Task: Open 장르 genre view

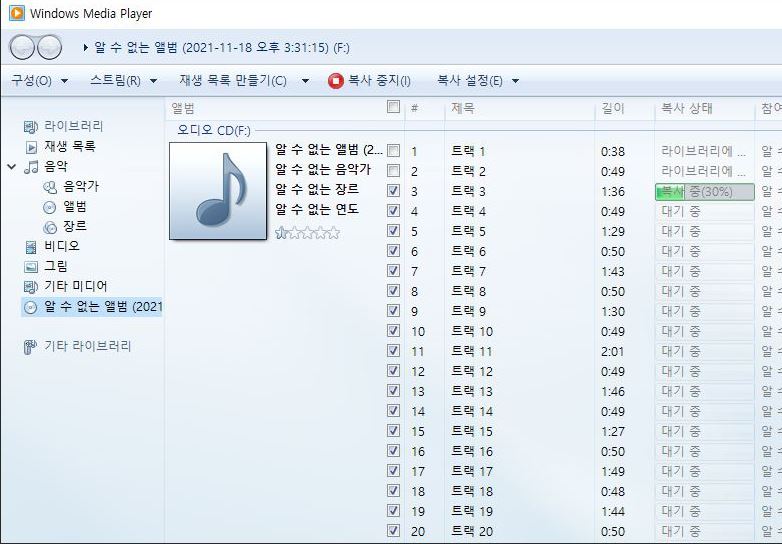Action: tap(74, 226)
